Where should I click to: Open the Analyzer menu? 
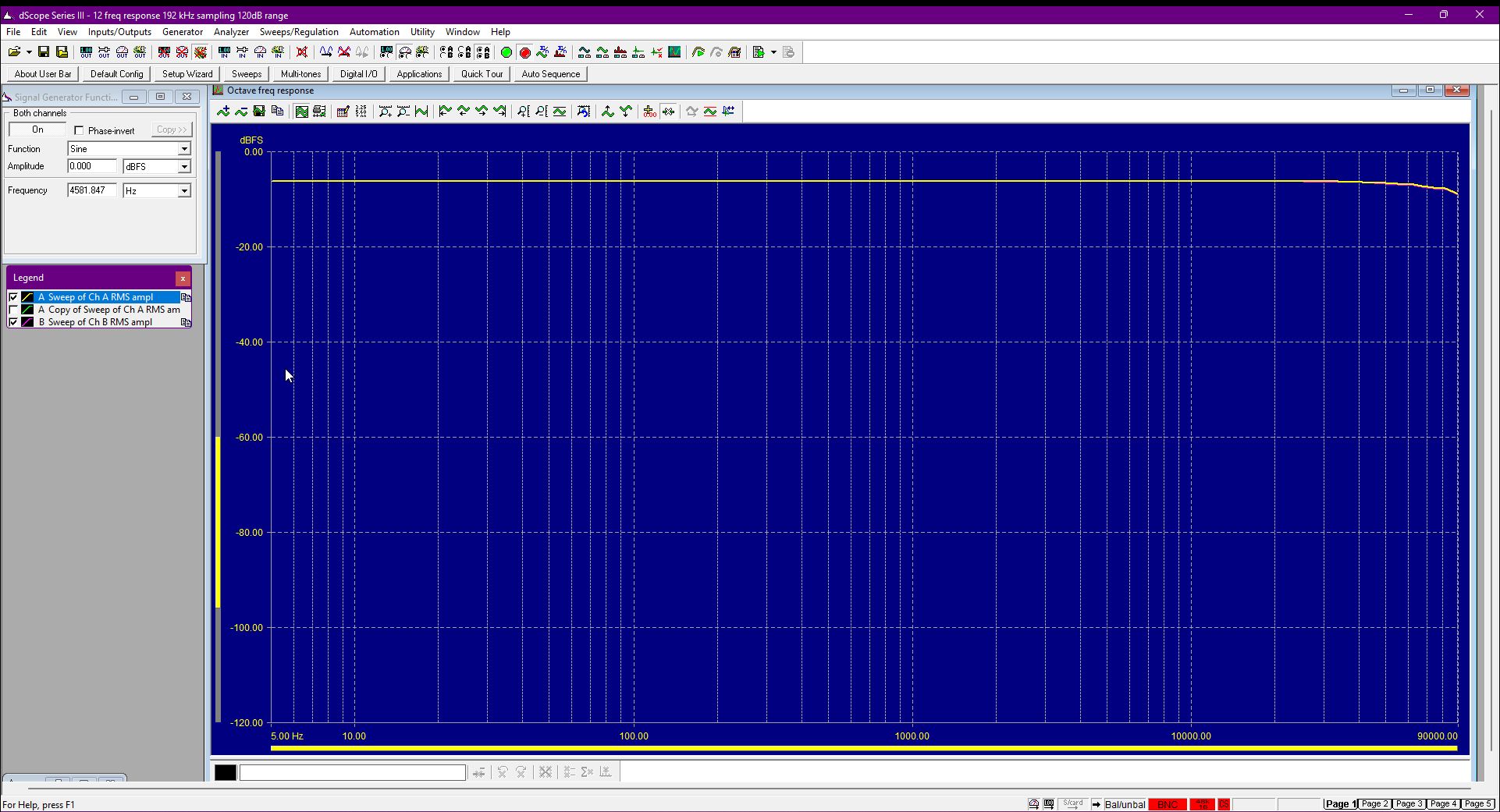tap(231, 32)
